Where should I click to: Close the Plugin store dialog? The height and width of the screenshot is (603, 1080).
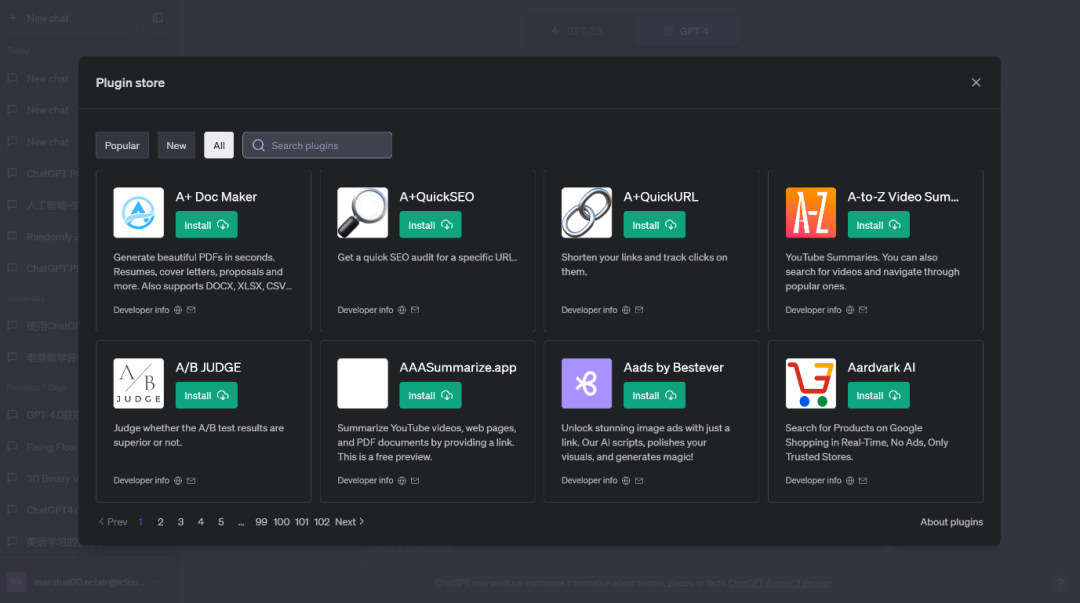click(976, 82)
